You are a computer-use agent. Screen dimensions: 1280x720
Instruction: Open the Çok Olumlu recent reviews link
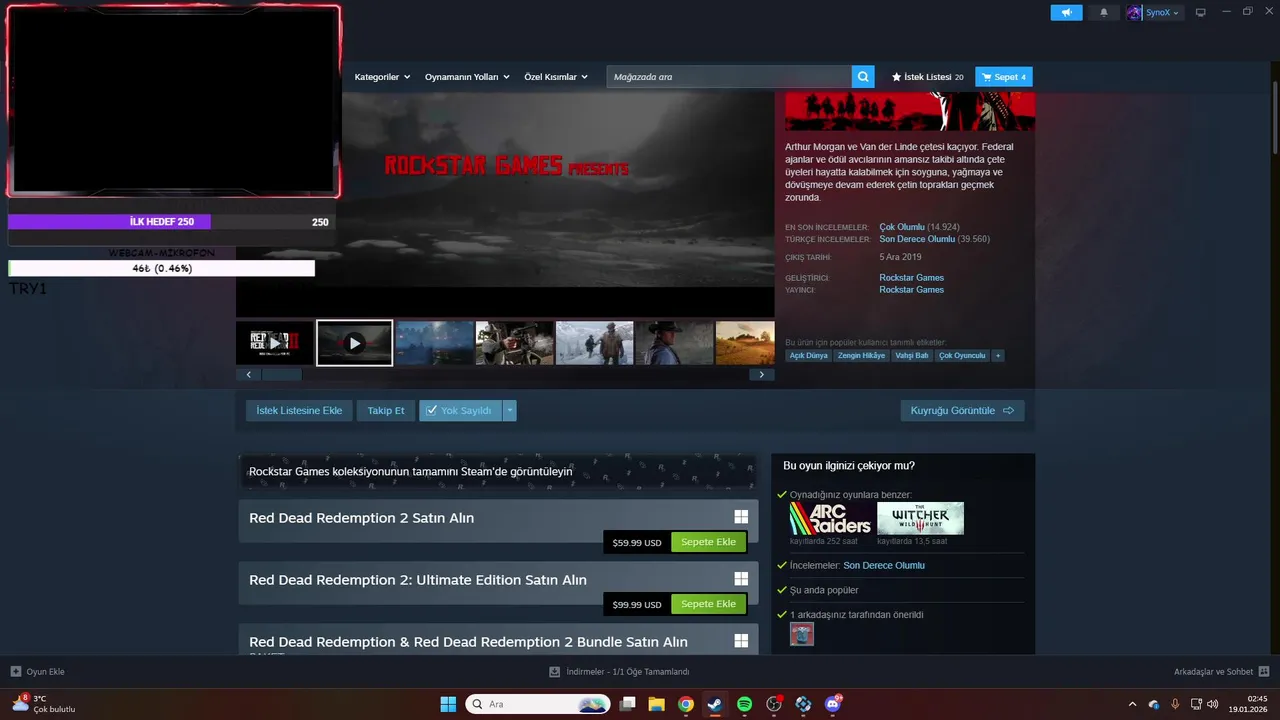(x=902, y=227)
